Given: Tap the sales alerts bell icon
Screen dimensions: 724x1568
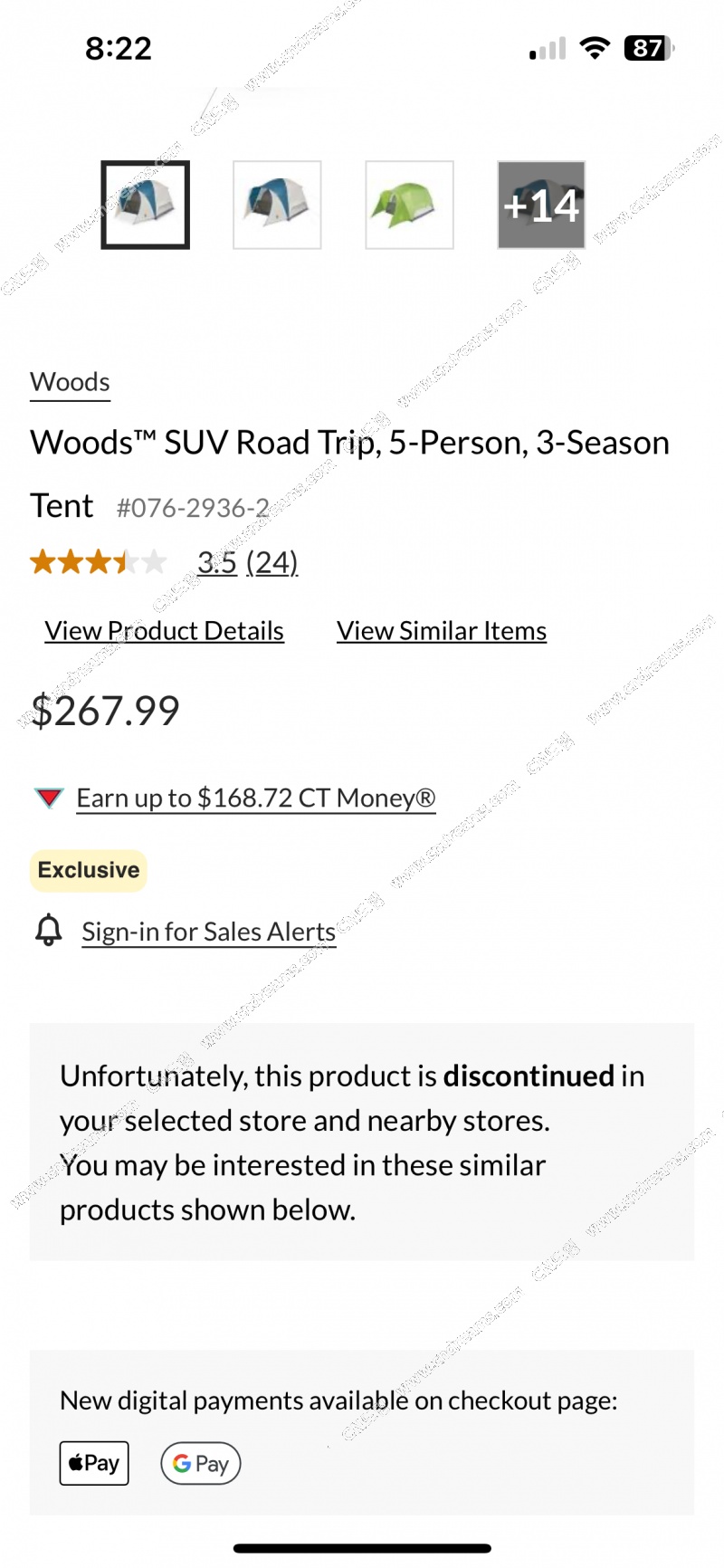Looking at the screenshot, I should tap(49, 931).
